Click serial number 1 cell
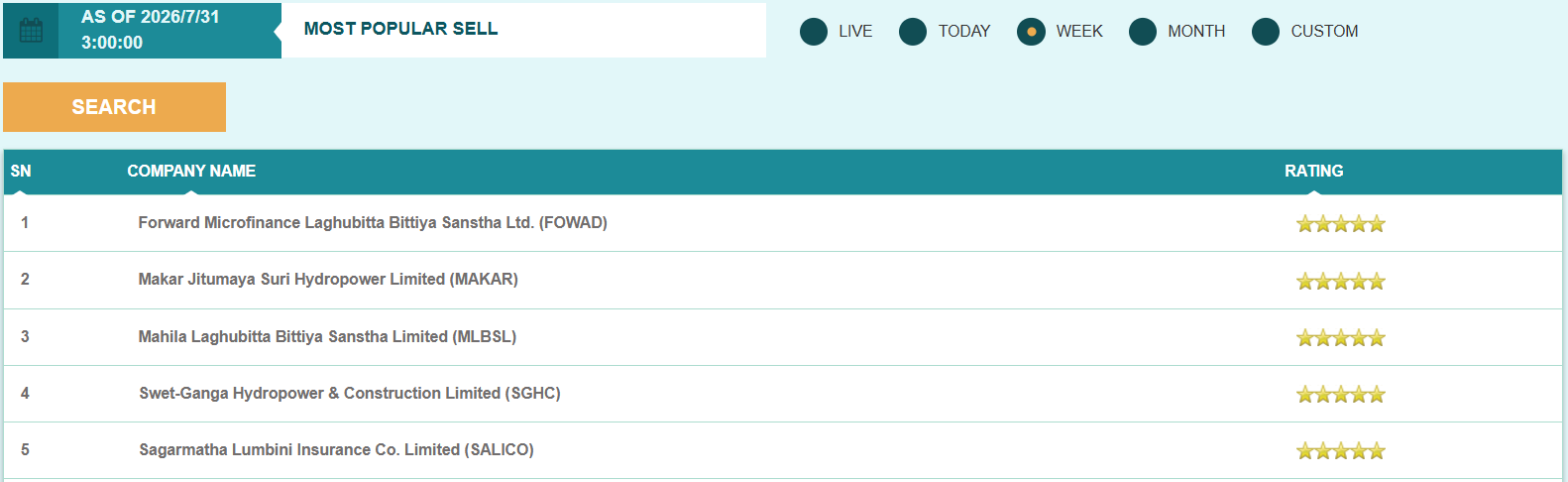This screenshot has width=1568, height=482. [25, 223]
